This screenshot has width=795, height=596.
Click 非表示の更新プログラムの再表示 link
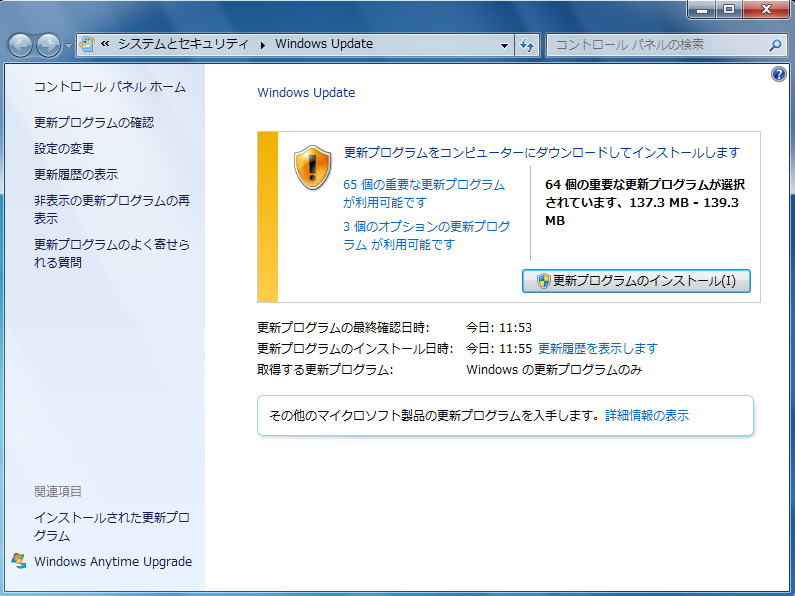coord(112,209)
